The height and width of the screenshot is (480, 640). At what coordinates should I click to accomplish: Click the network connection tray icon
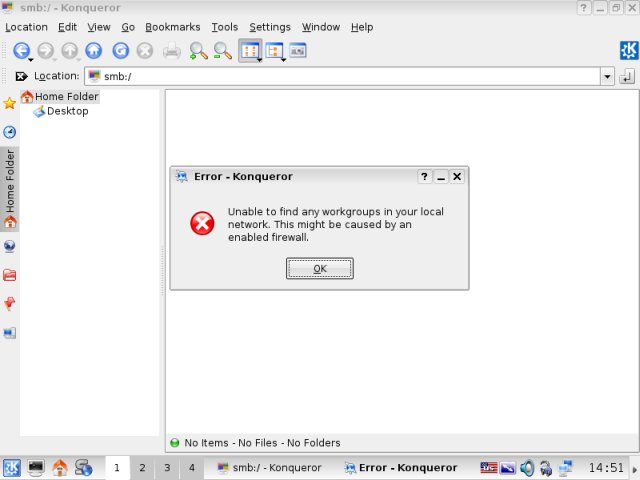pyautogui.click(x=566, y=468)
